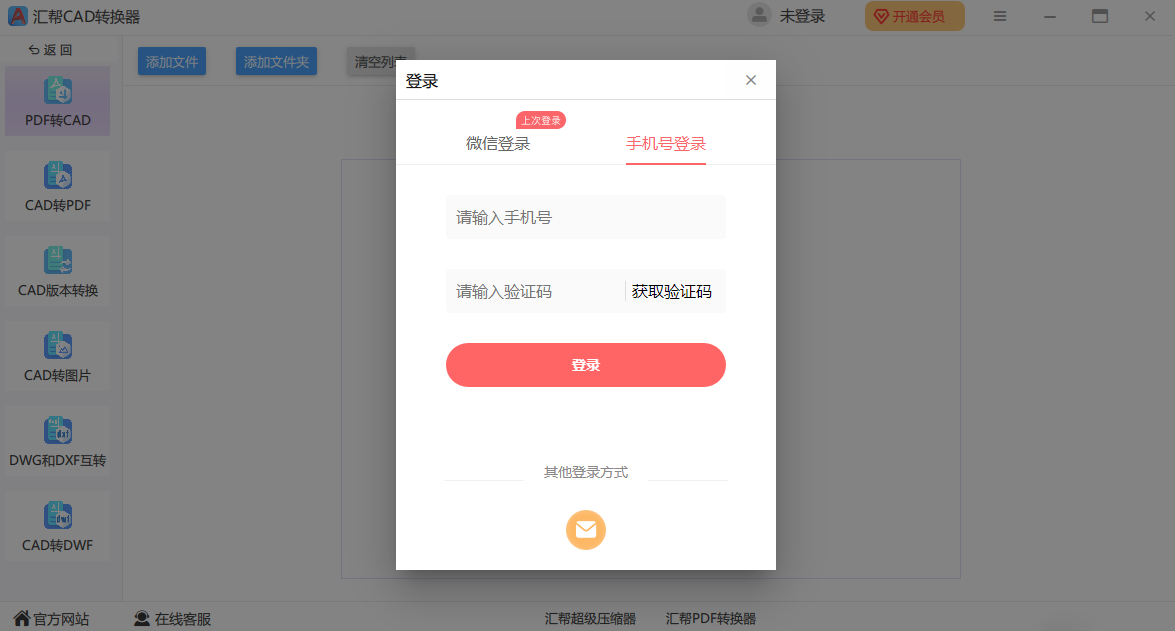Viewport: 1175px width, 631px height.
Task: Click the 添加文件 button
Action: tap(172, 61)
